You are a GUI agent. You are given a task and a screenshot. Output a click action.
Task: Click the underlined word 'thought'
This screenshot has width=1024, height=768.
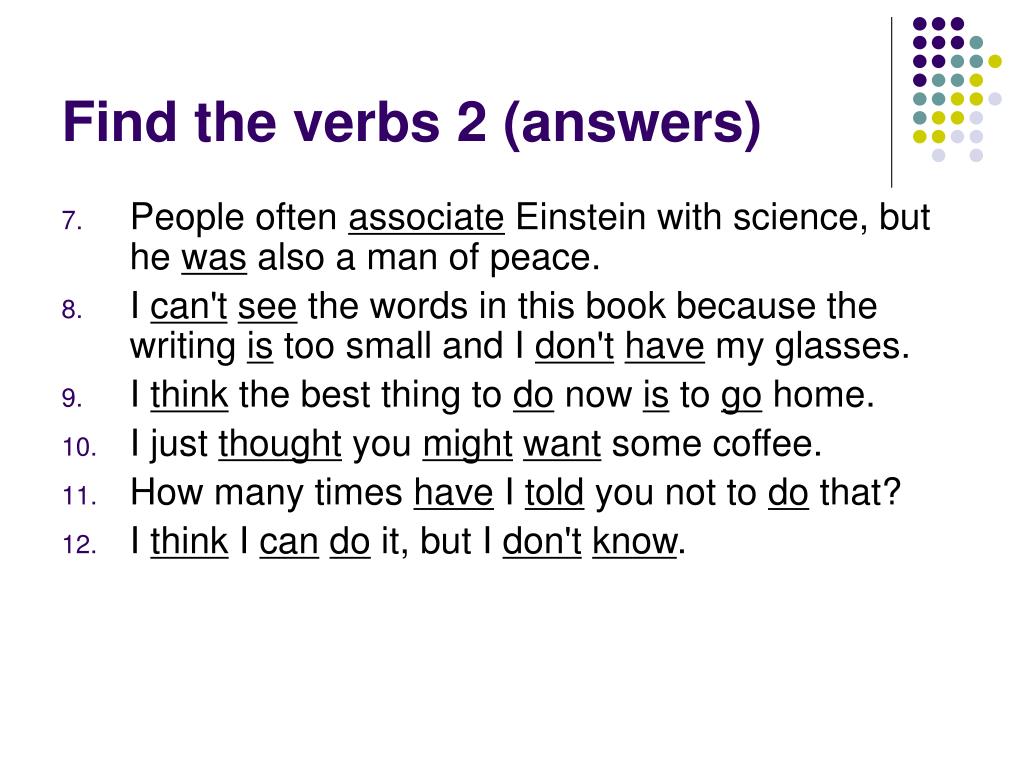point(280,445)
